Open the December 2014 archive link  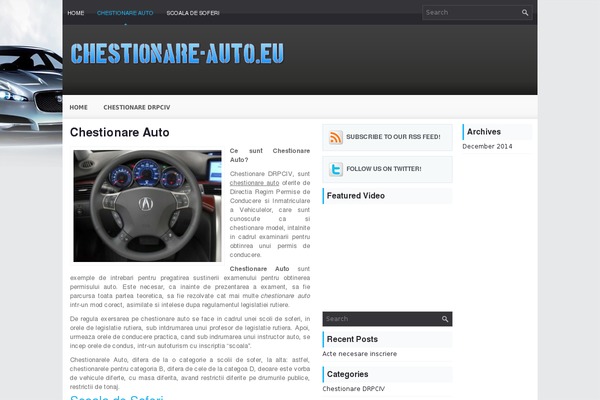pyautogui.click(x=487, y=146)
